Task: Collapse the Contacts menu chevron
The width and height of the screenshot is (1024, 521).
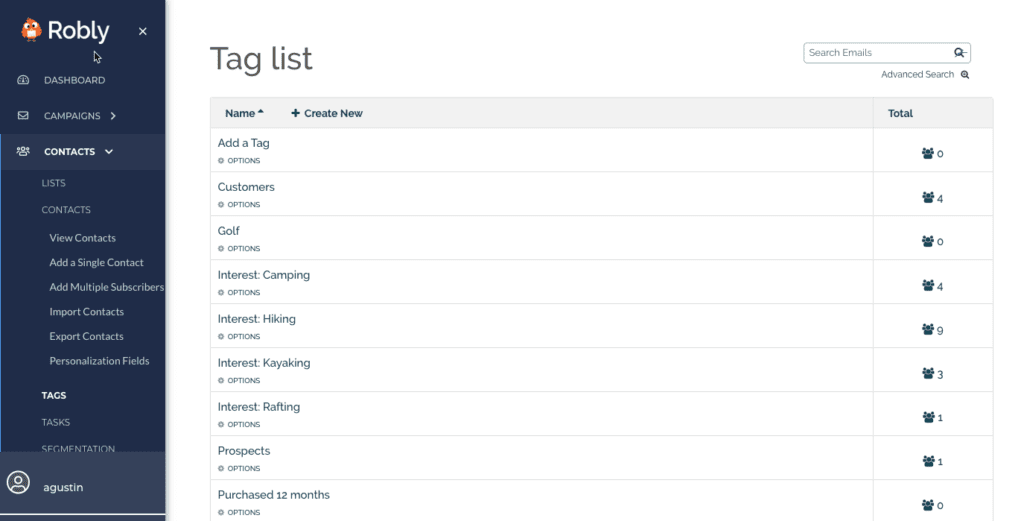Action: tap(109, 152)
